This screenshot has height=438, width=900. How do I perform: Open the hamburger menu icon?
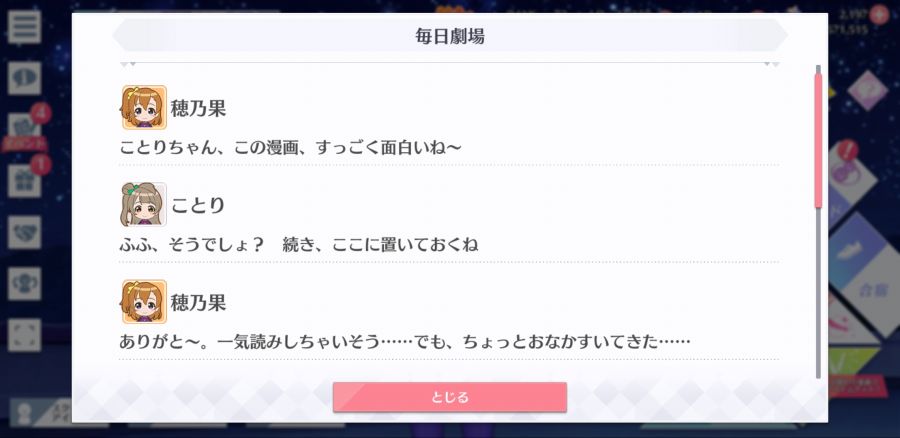point(24,26)
